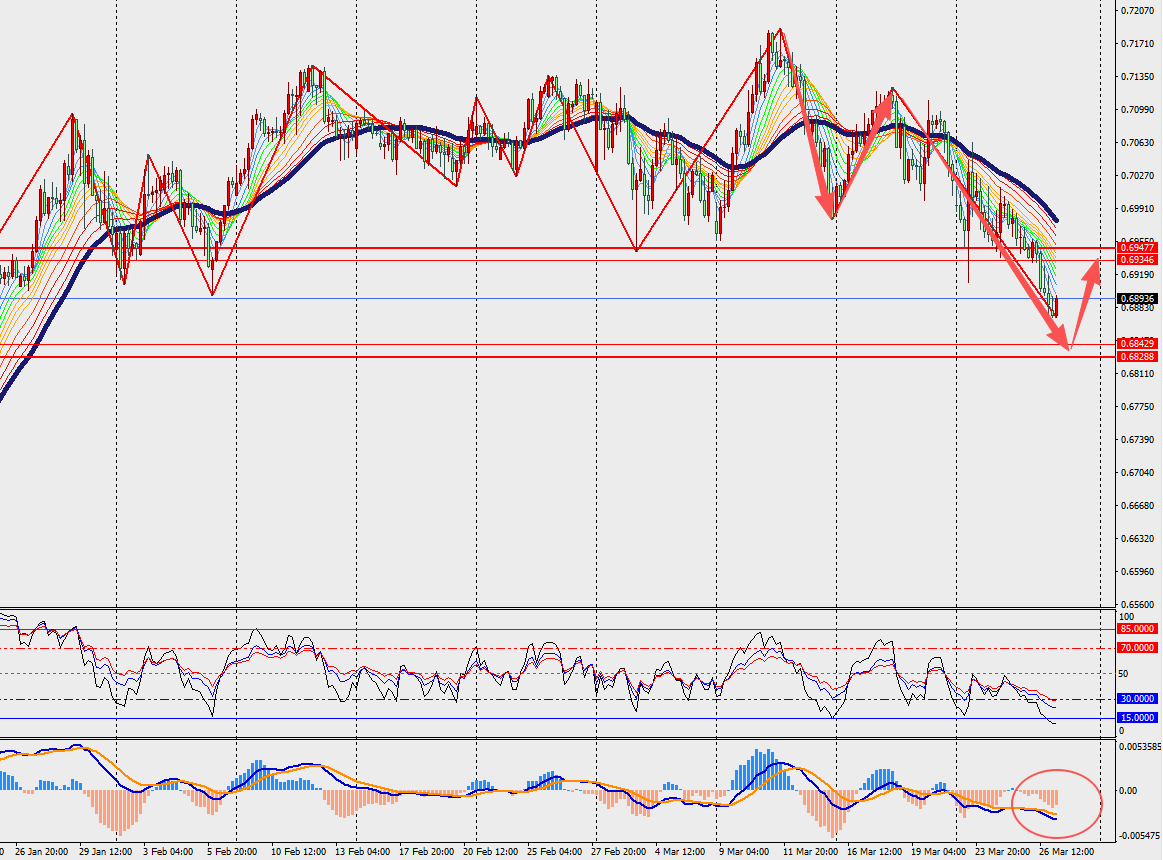Image resolution: width=1163 pixels, height=860 pixels.
Task: Click the 0.65604 value on the price scale
Action: click(x=1138, y=605)
